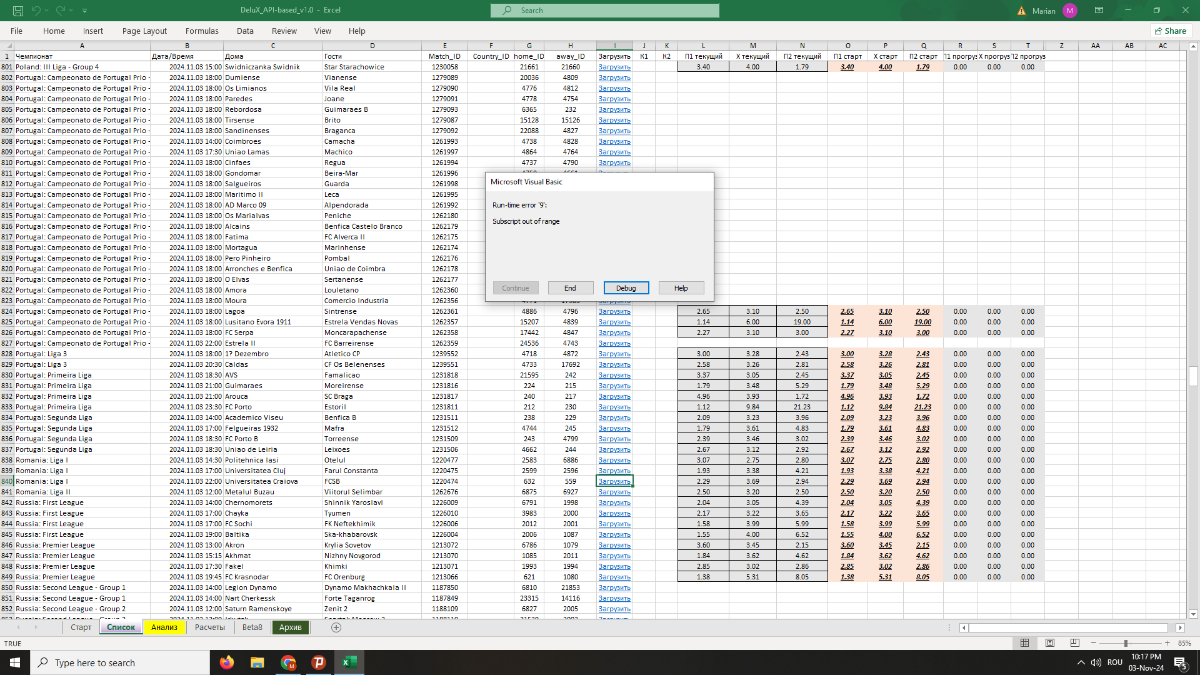Open Firefox from the taskbar
This screenshot has height=675, width=1200.
click(x=226, y=662)
